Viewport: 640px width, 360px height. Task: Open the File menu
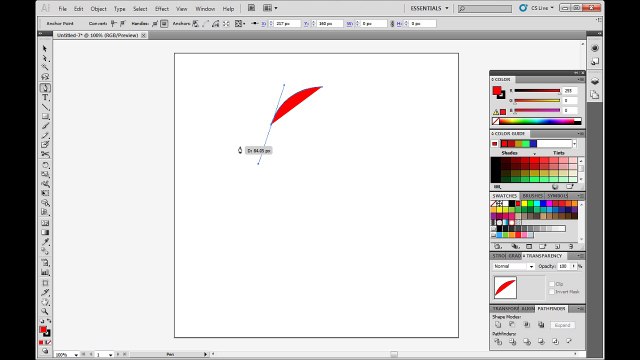click(62, 9)
